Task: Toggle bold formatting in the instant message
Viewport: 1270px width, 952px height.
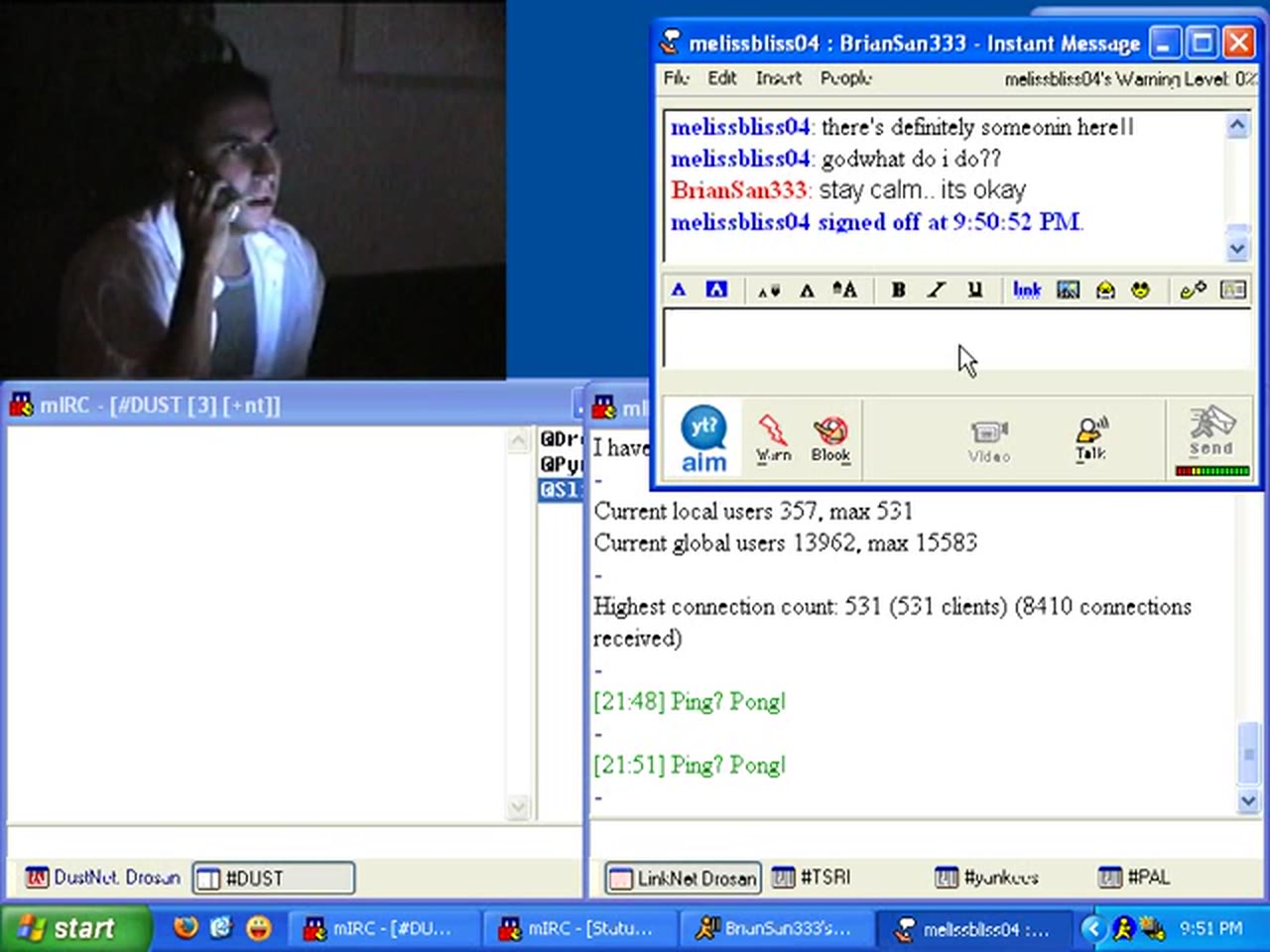Action: point(898,290)
